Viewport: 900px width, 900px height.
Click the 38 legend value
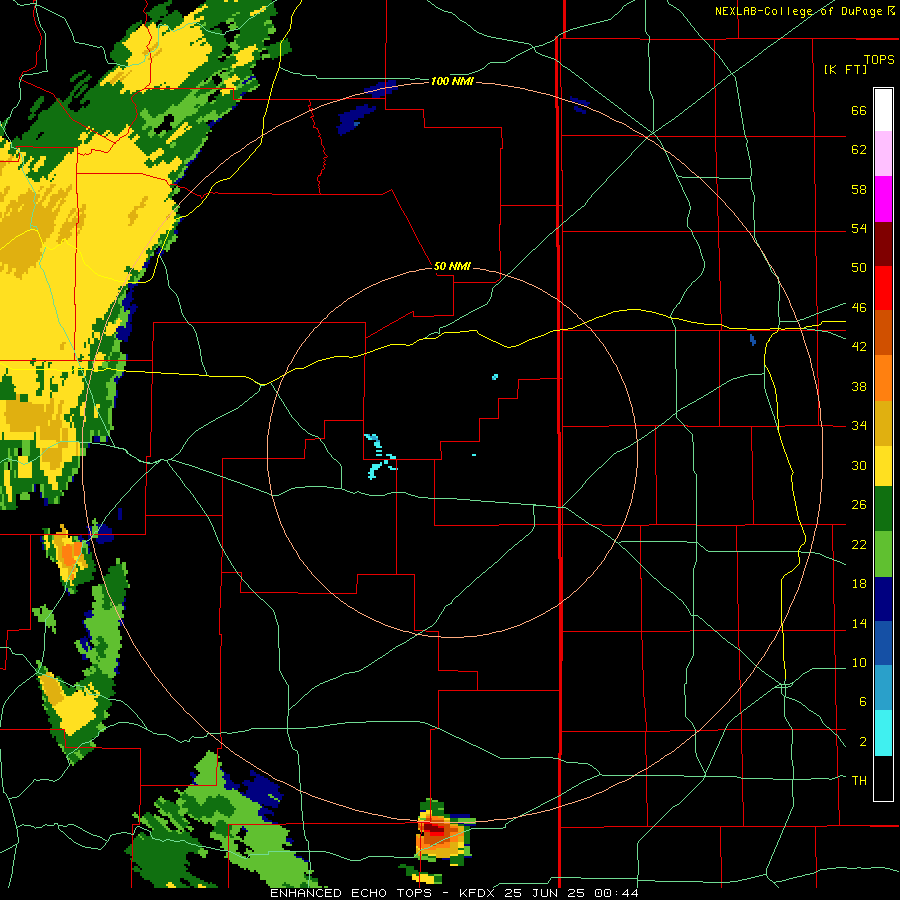point(859,386)
